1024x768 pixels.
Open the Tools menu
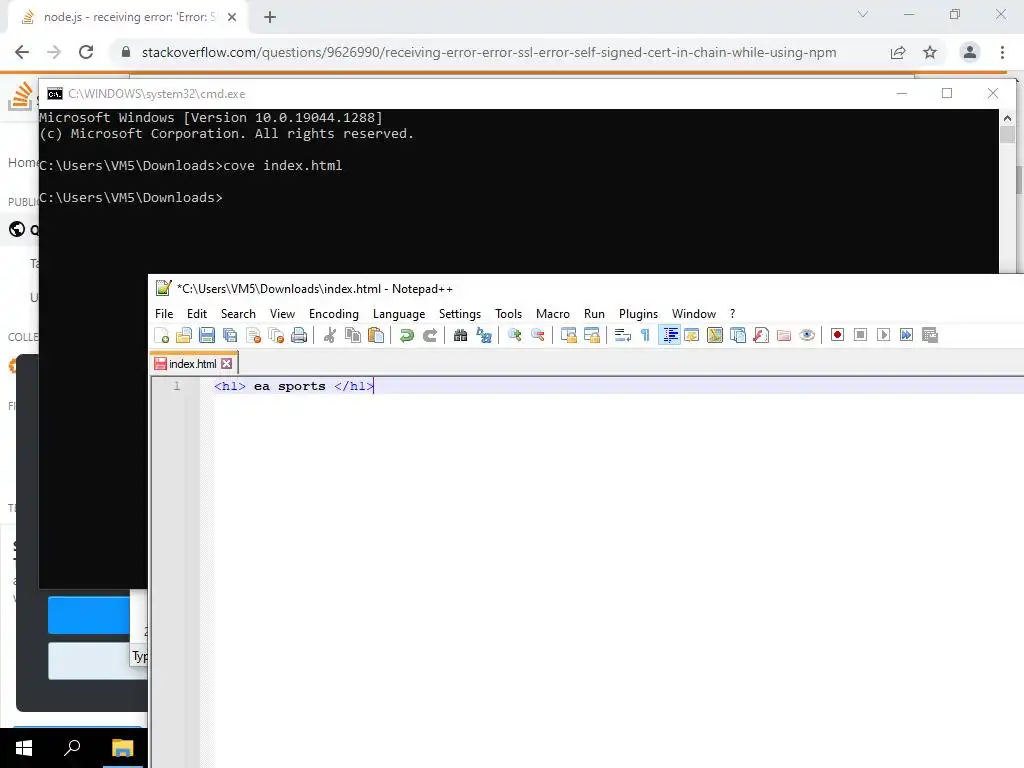point(508,314)
